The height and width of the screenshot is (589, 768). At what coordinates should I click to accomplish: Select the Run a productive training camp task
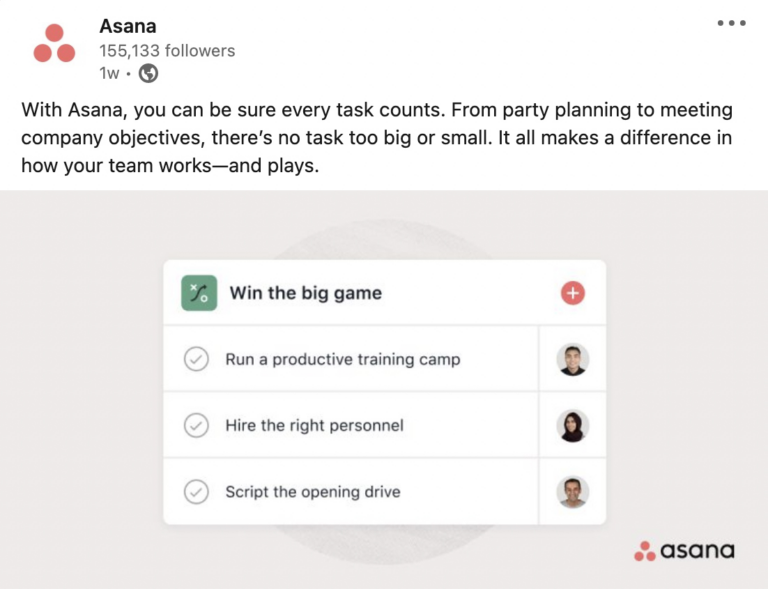(x=343, y=359)
